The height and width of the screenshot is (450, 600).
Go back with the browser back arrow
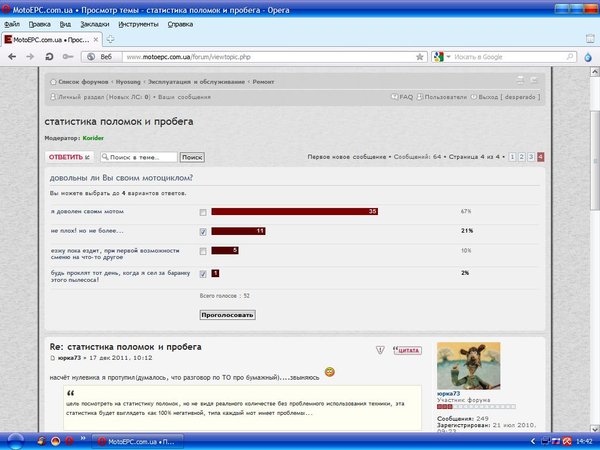tap(12, 57)
